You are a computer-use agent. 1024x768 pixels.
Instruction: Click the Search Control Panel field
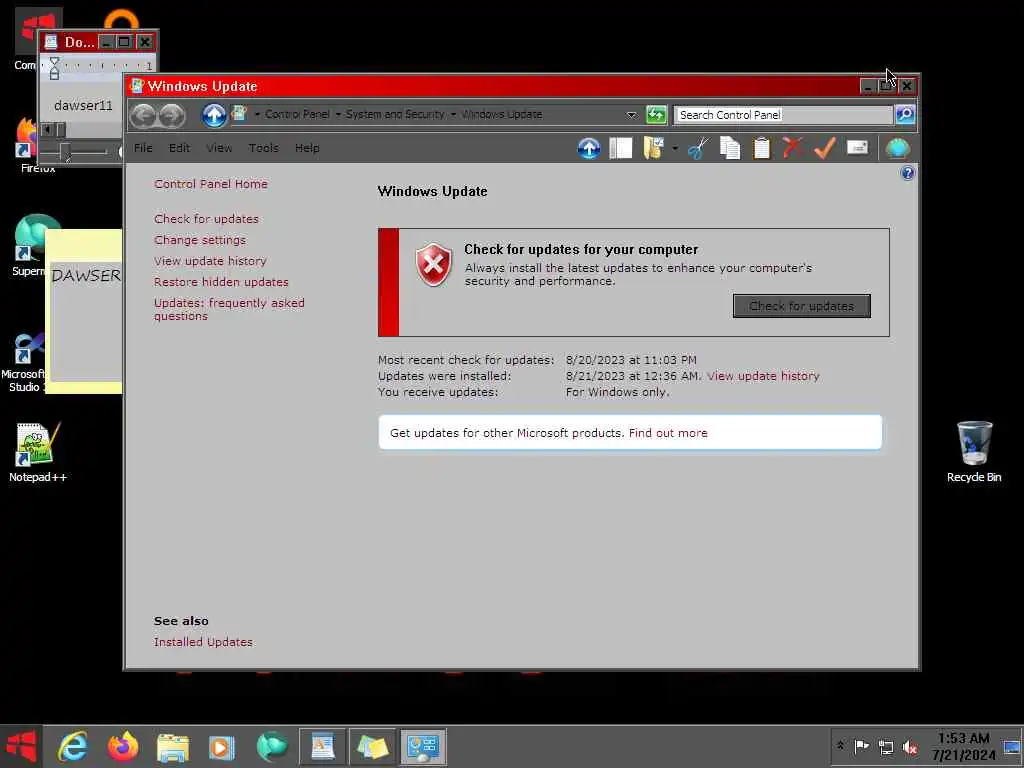coord(783,115)
